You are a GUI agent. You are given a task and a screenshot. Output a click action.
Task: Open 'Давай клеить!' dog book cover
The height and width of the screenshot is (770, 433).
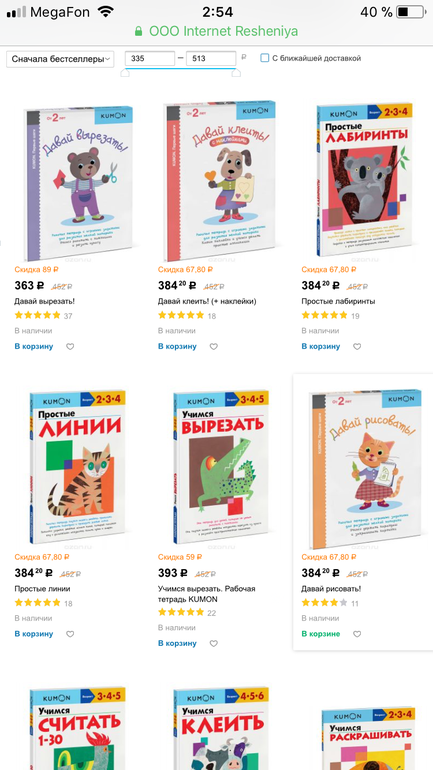[220, 182]
